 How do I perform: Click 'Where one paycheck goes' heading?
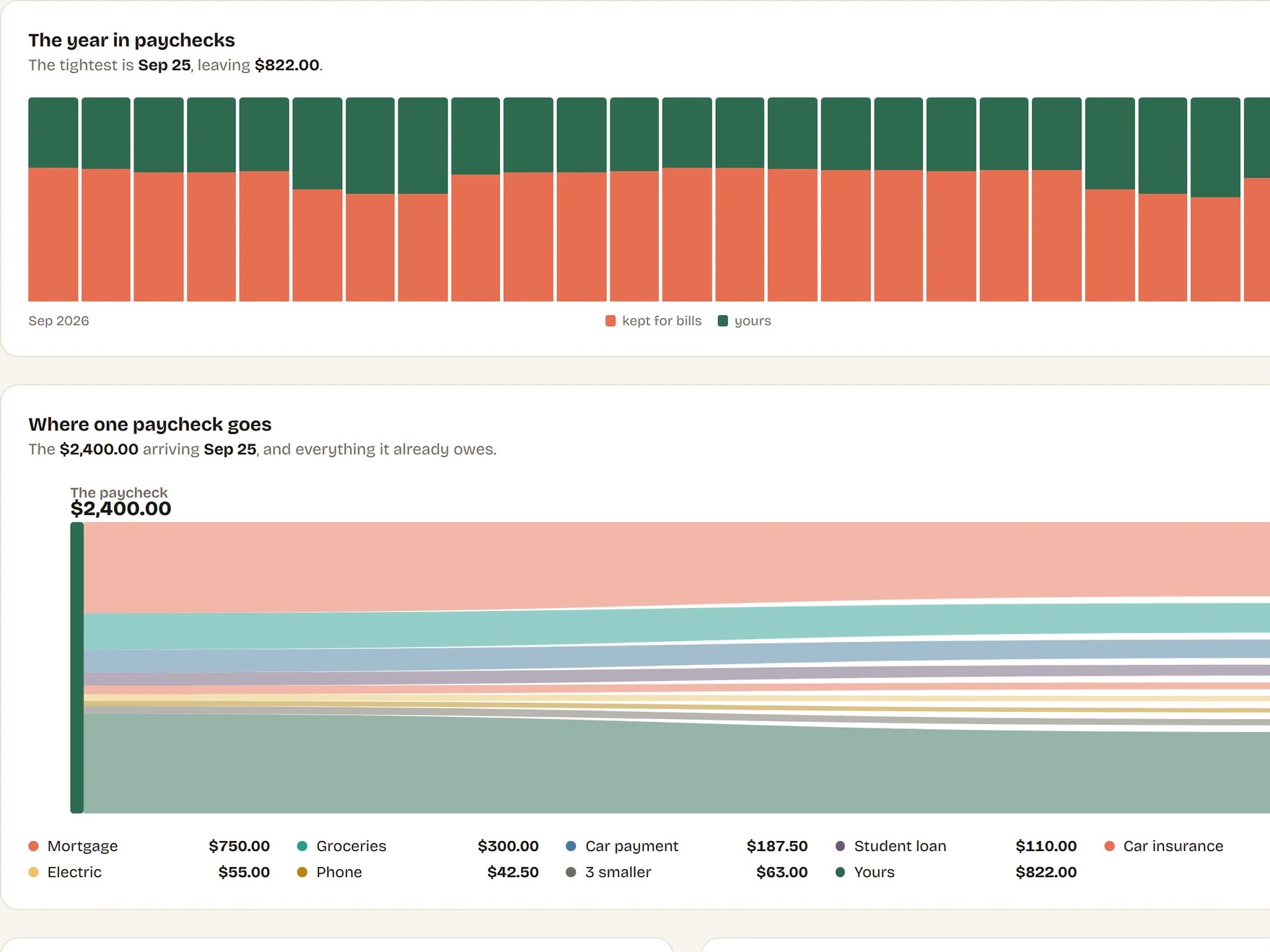(x=150, y=424)
